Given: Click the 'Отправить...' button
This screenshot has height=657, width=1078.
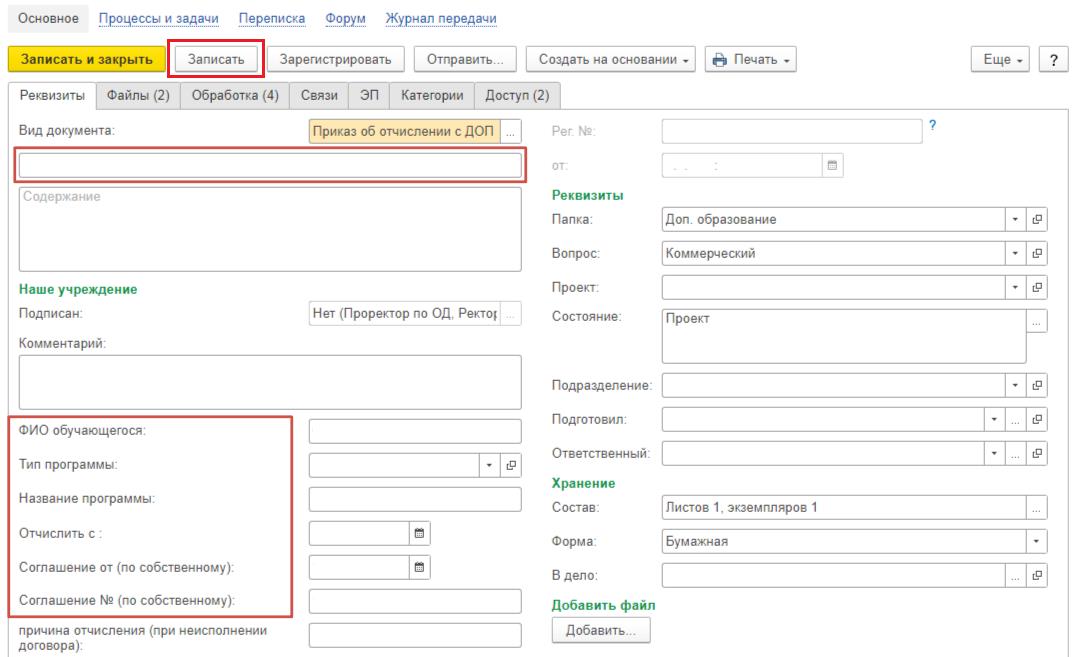Looking at the screenshot, I should (465, 59).
